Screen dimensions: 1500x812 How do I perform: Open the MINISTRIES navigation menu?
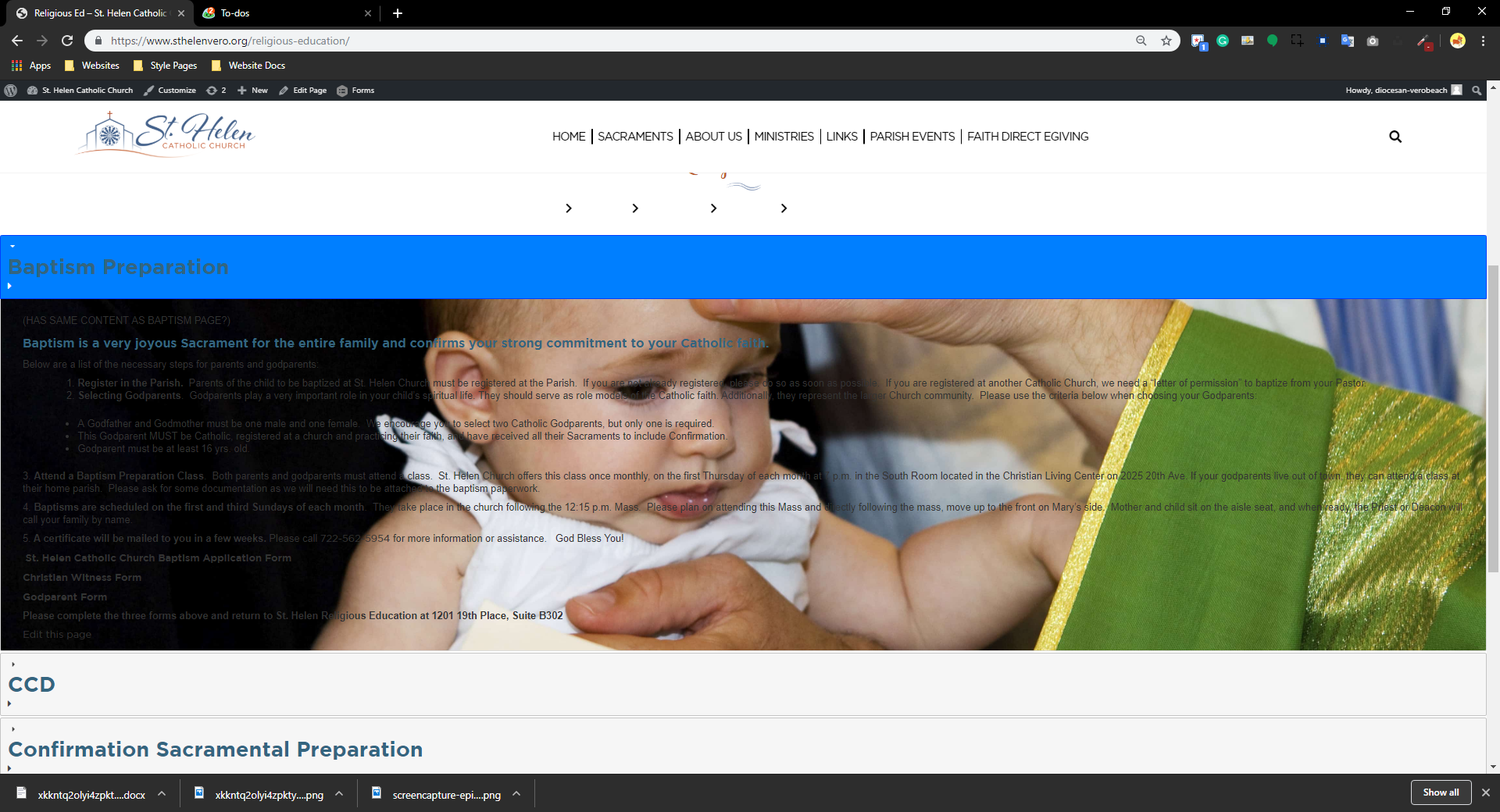click(784, 137)
